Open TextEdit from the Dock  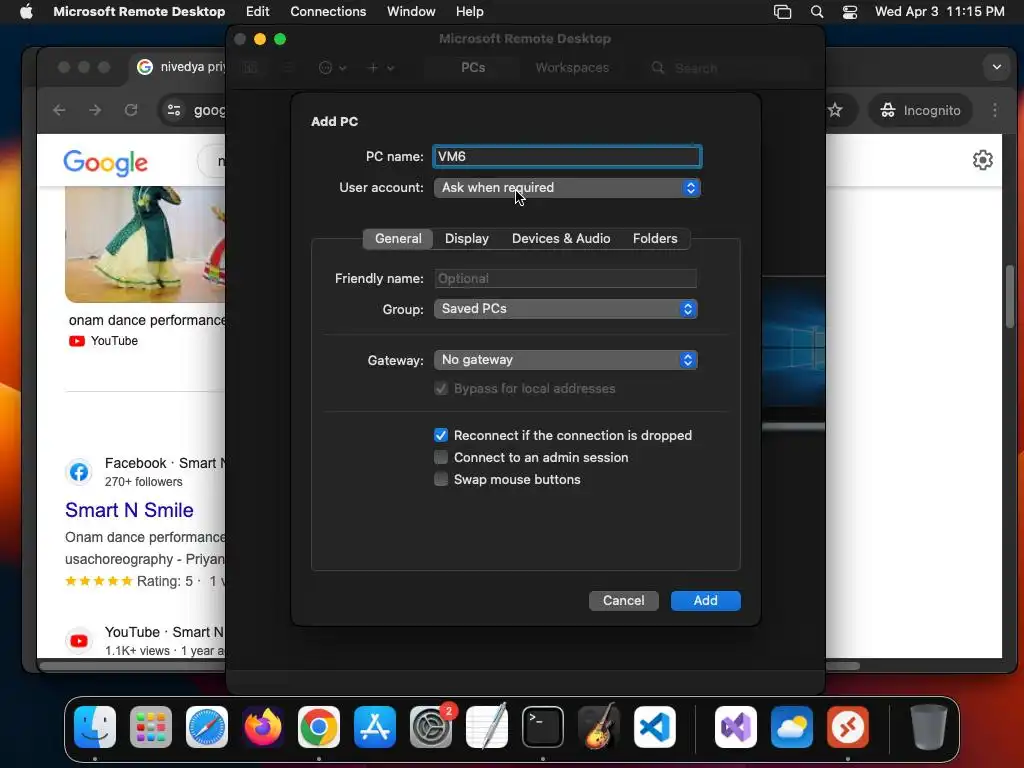pyautogui.click(x=487, y=727)
